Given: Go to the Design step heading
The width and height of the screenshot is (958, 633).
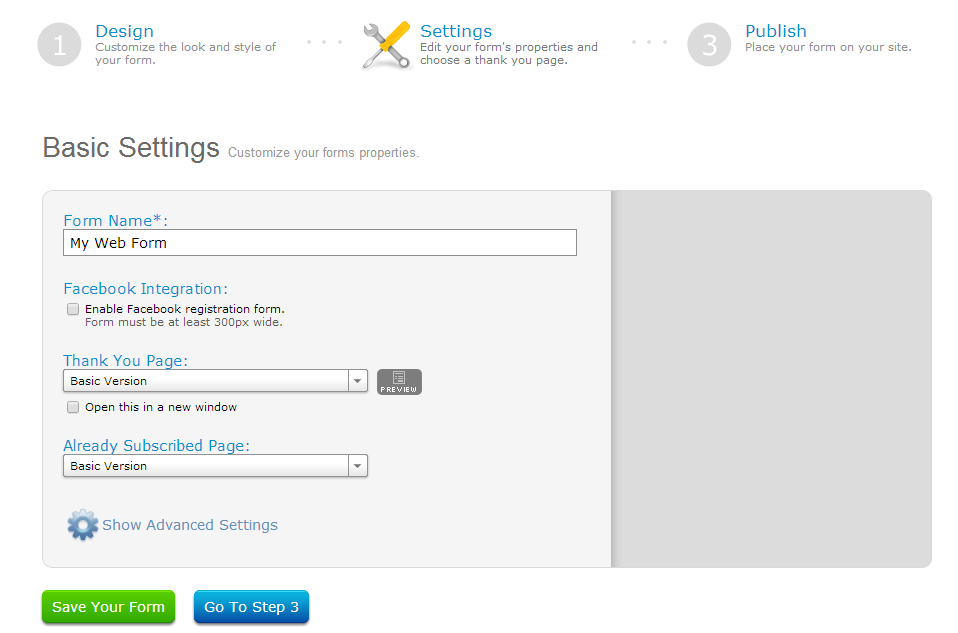Looking at the screenshot, I should [x=124, y=31].
